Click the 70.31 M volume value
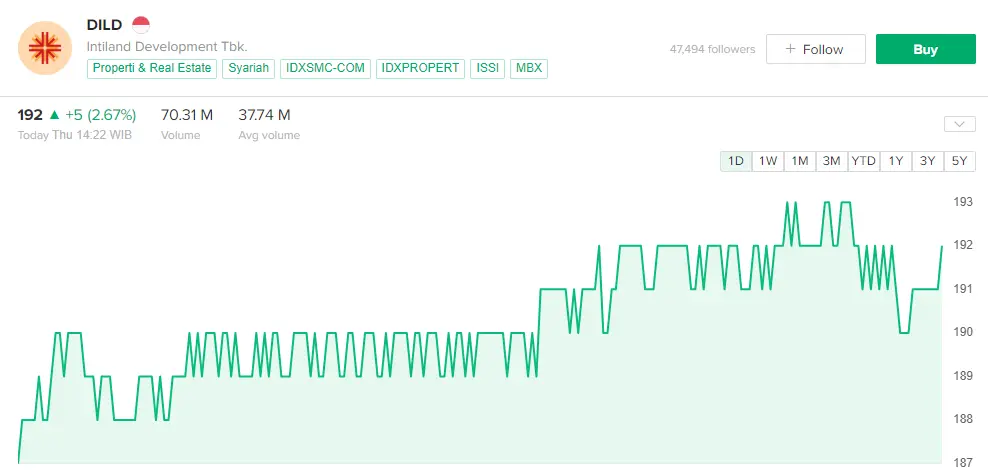Screen dimensions: 988x470 (x=187, y=115)
